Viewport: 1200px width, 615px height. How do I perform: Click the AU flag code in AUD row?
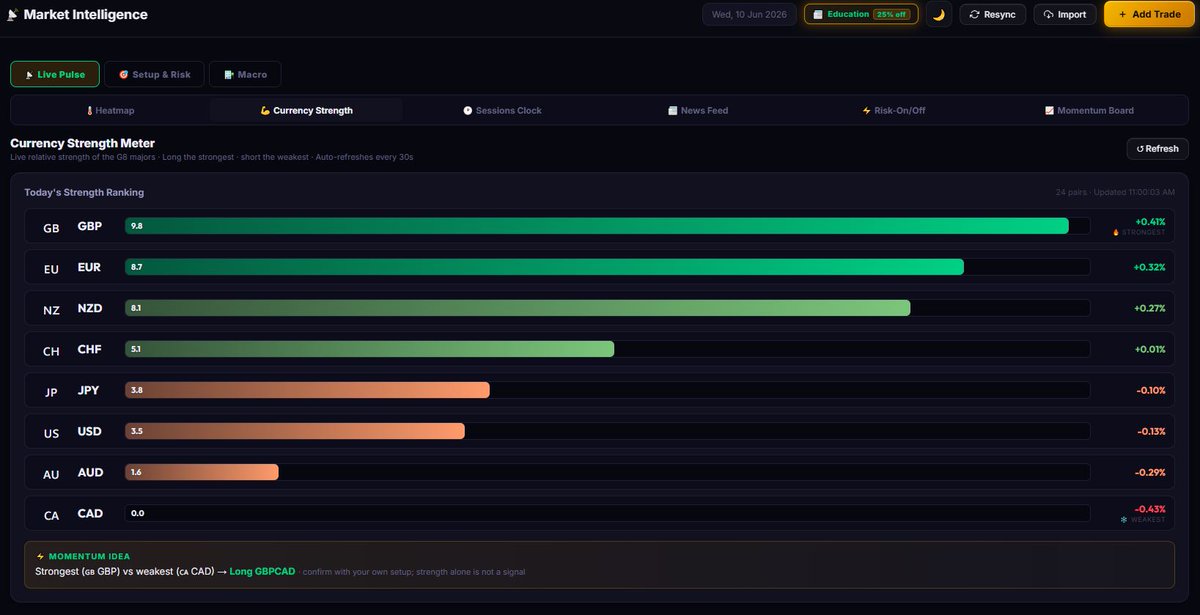point(51,474)
